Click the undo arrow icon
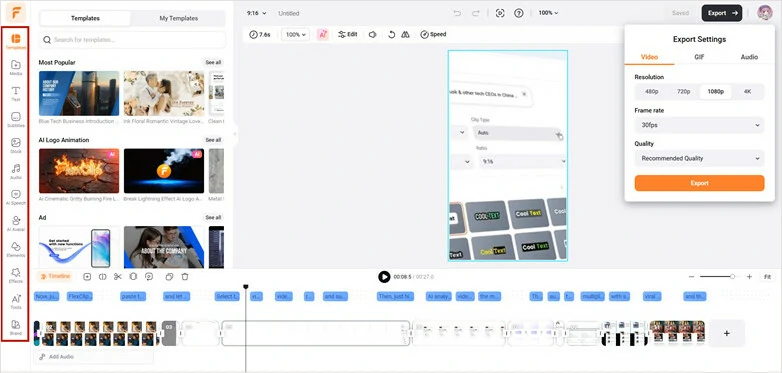 tap(457, 13)
